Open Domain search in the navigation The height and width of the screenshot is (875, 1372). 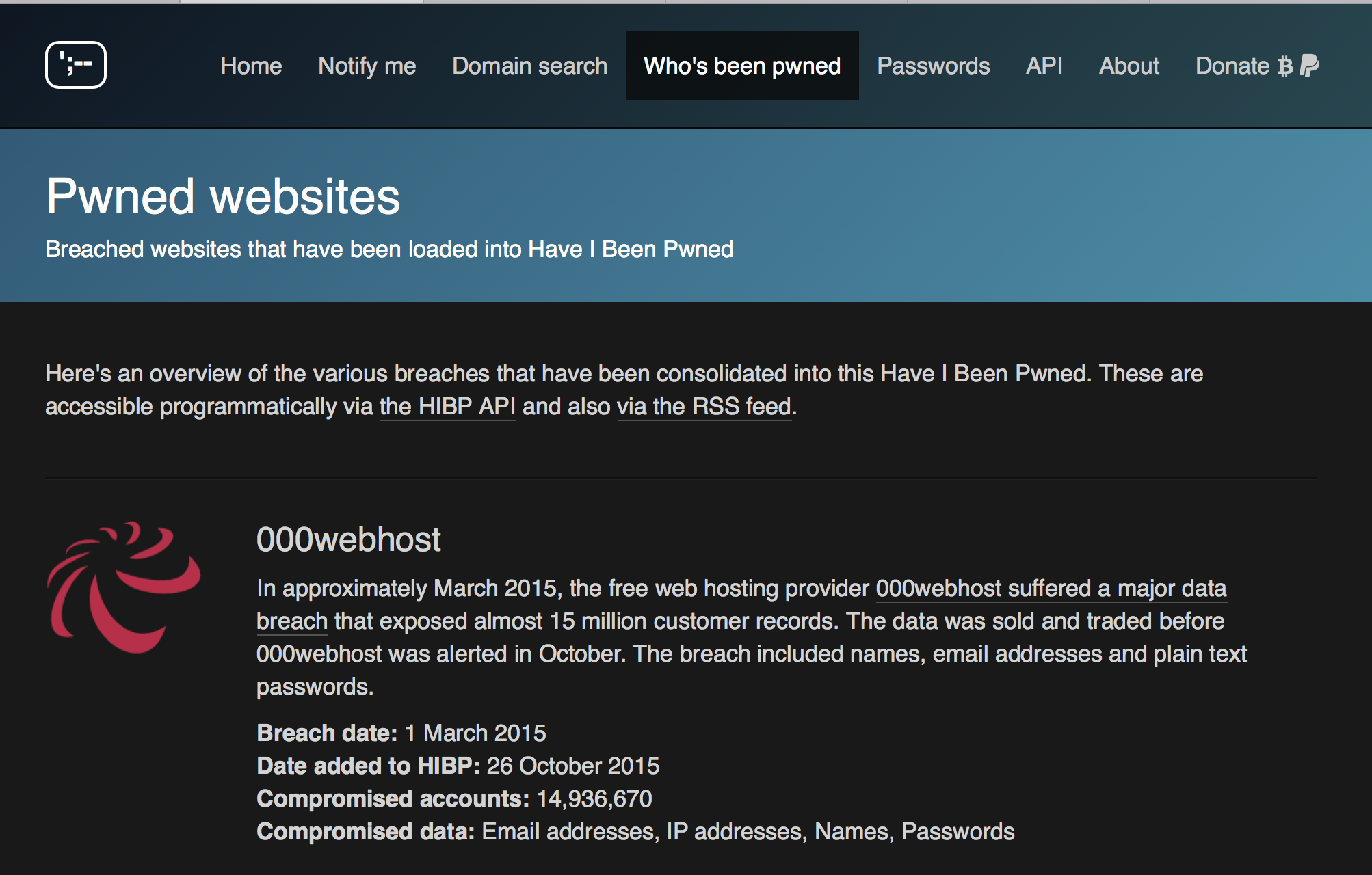pos(530,66)
